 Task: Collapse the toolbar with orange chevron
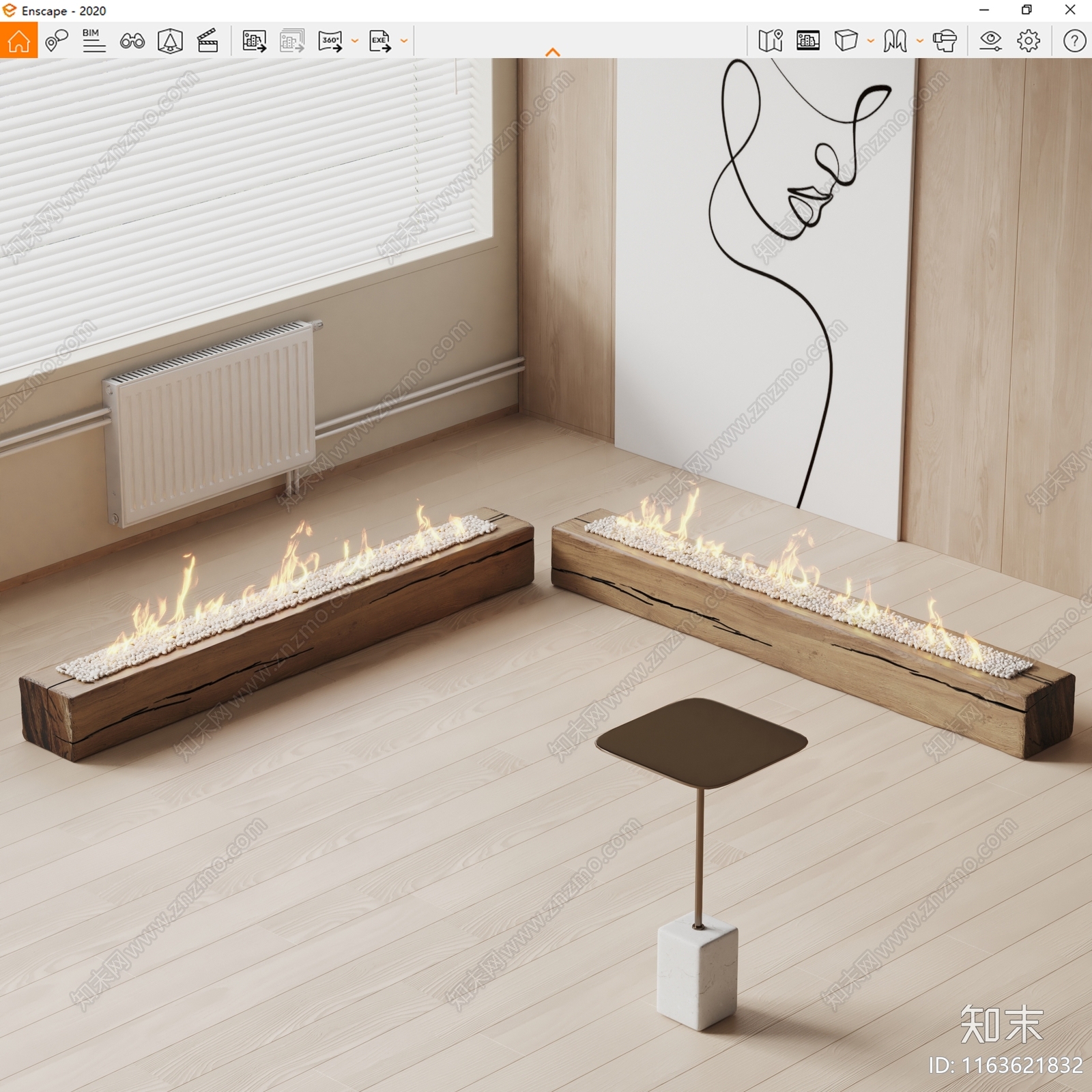click(x=553, y=52)
